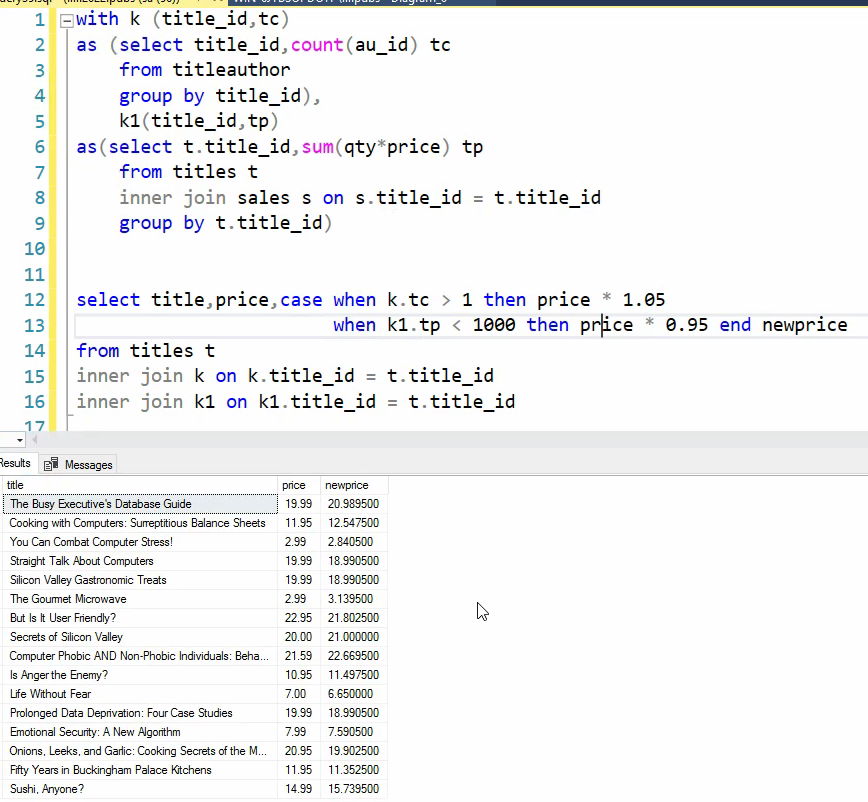Screen dimensions: 868x802
Task: Switch to the Results tab
Action: pyautogui.click(x=16, y=463)
